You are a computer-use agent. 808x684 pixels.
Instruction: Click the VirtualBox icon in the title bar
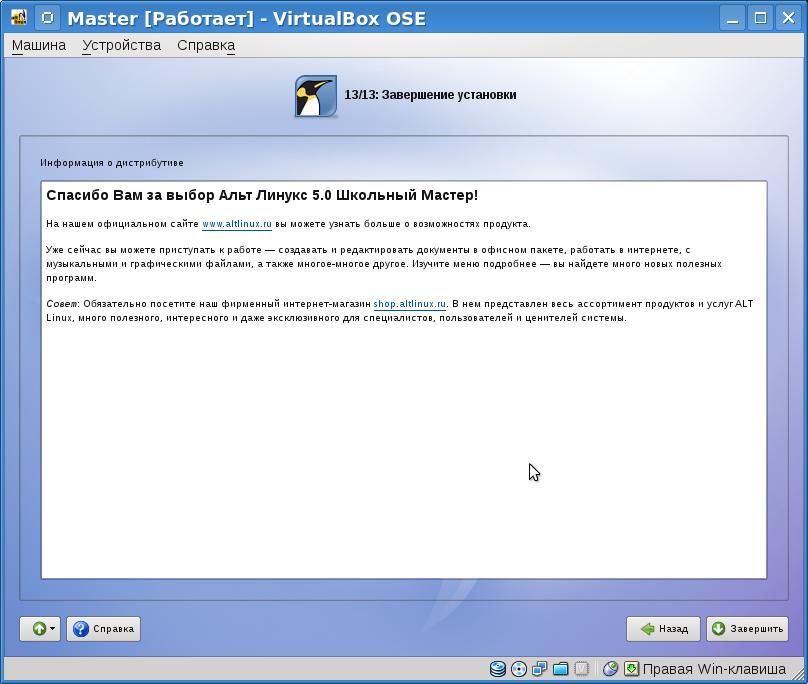coord(18,18)
